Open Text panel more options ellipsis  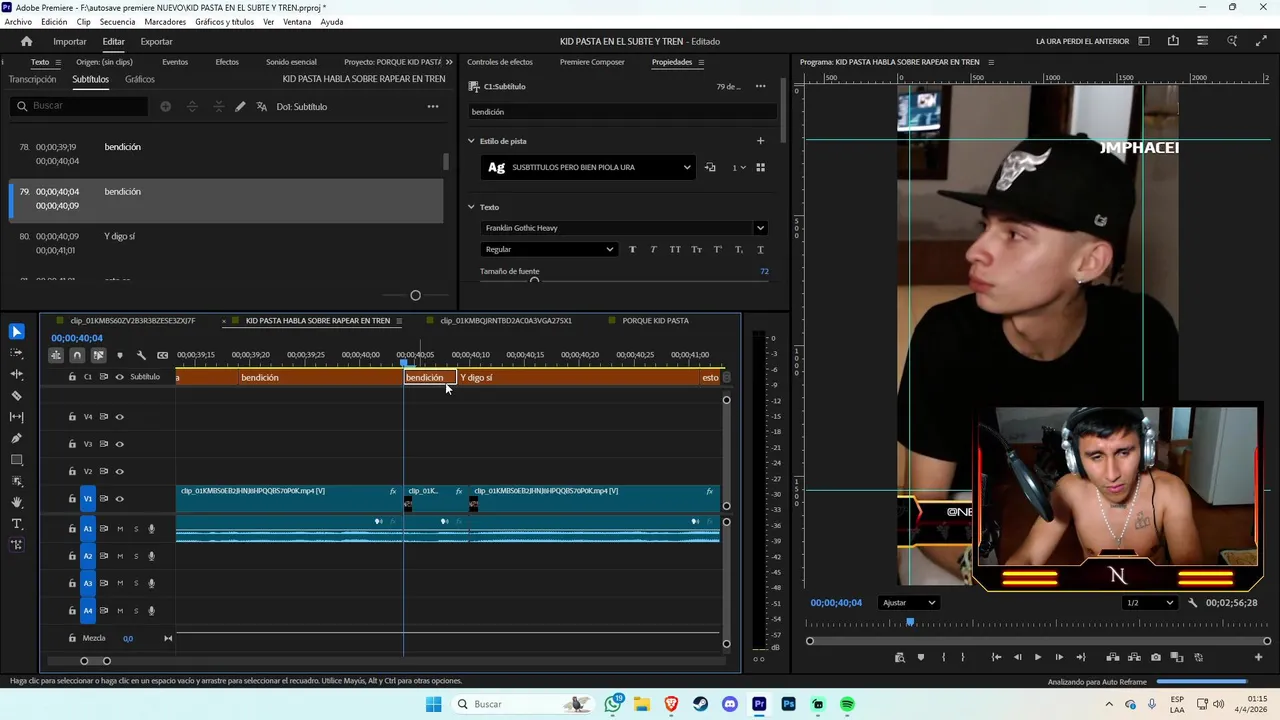tap(433, 106)
